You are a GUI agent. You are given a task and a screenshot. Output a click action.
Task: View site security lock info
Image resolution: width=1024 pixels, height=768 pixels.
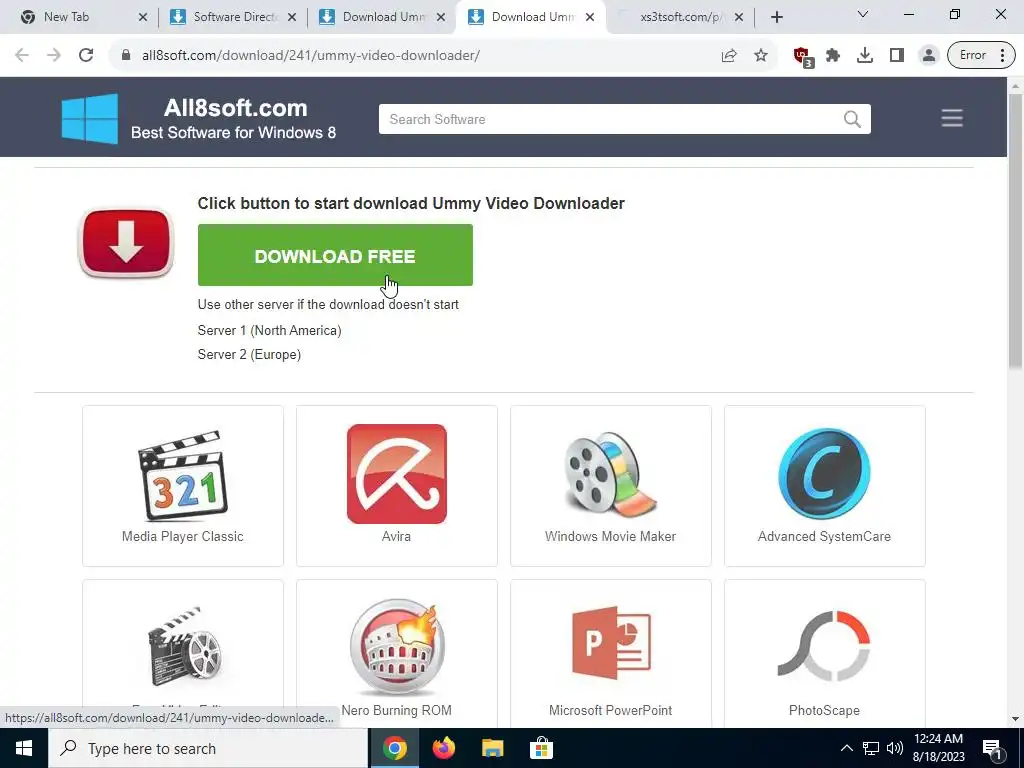pyautogui.click(x=126, y=56)
